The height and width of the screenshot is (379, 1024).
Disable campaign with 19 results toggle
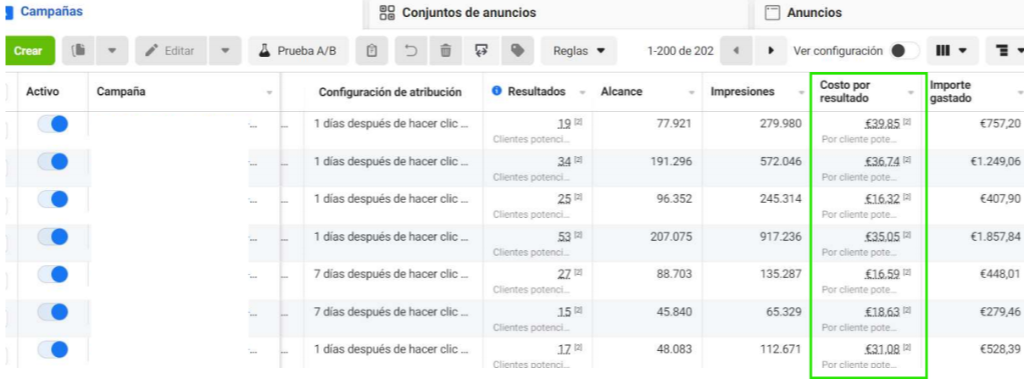click(53, 124)
